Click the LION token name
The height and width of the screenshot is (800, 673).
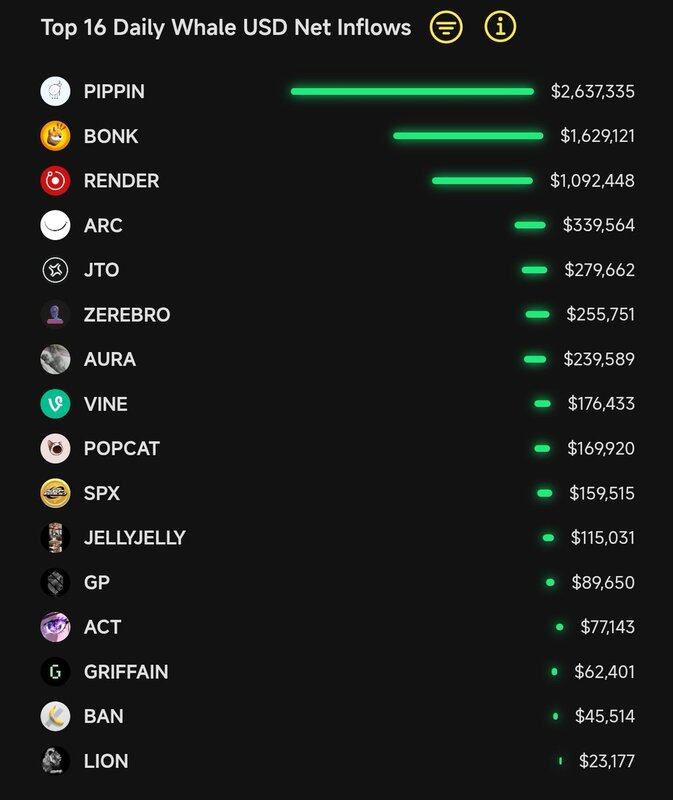click(106, 761)
